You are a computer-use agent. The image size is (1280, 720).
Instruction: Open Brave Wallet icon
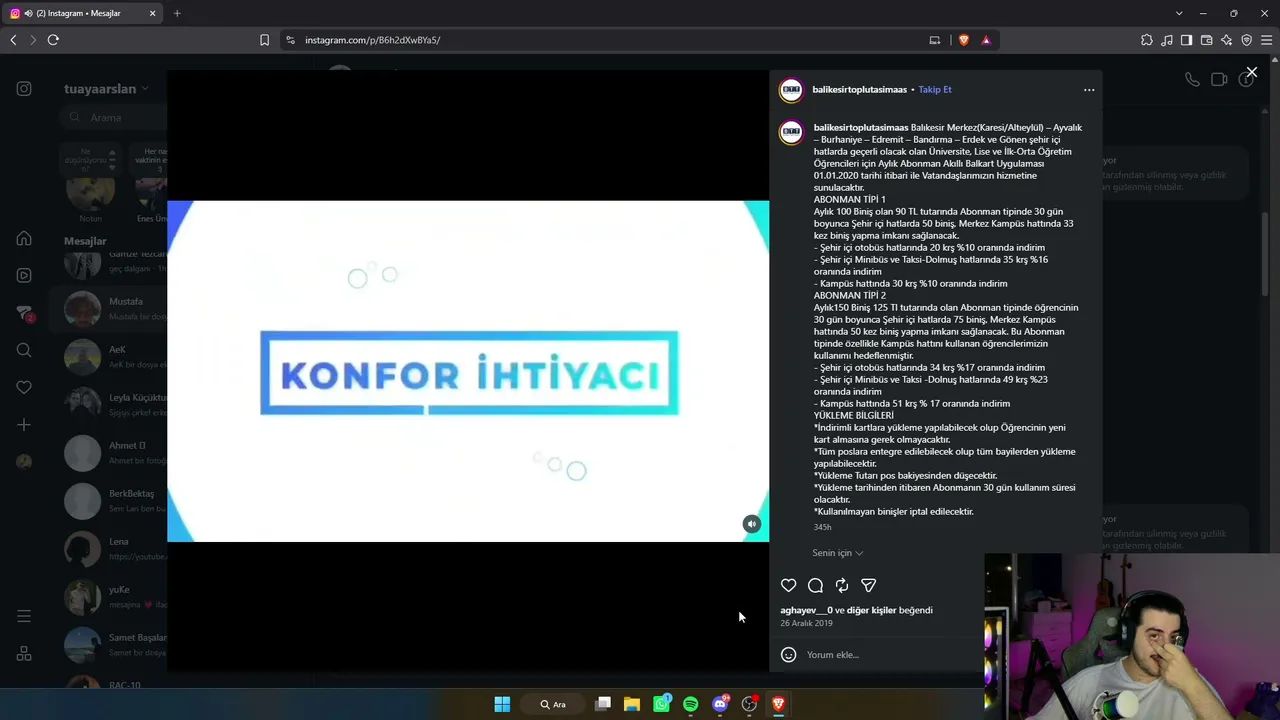click(x=1206, y=40)
